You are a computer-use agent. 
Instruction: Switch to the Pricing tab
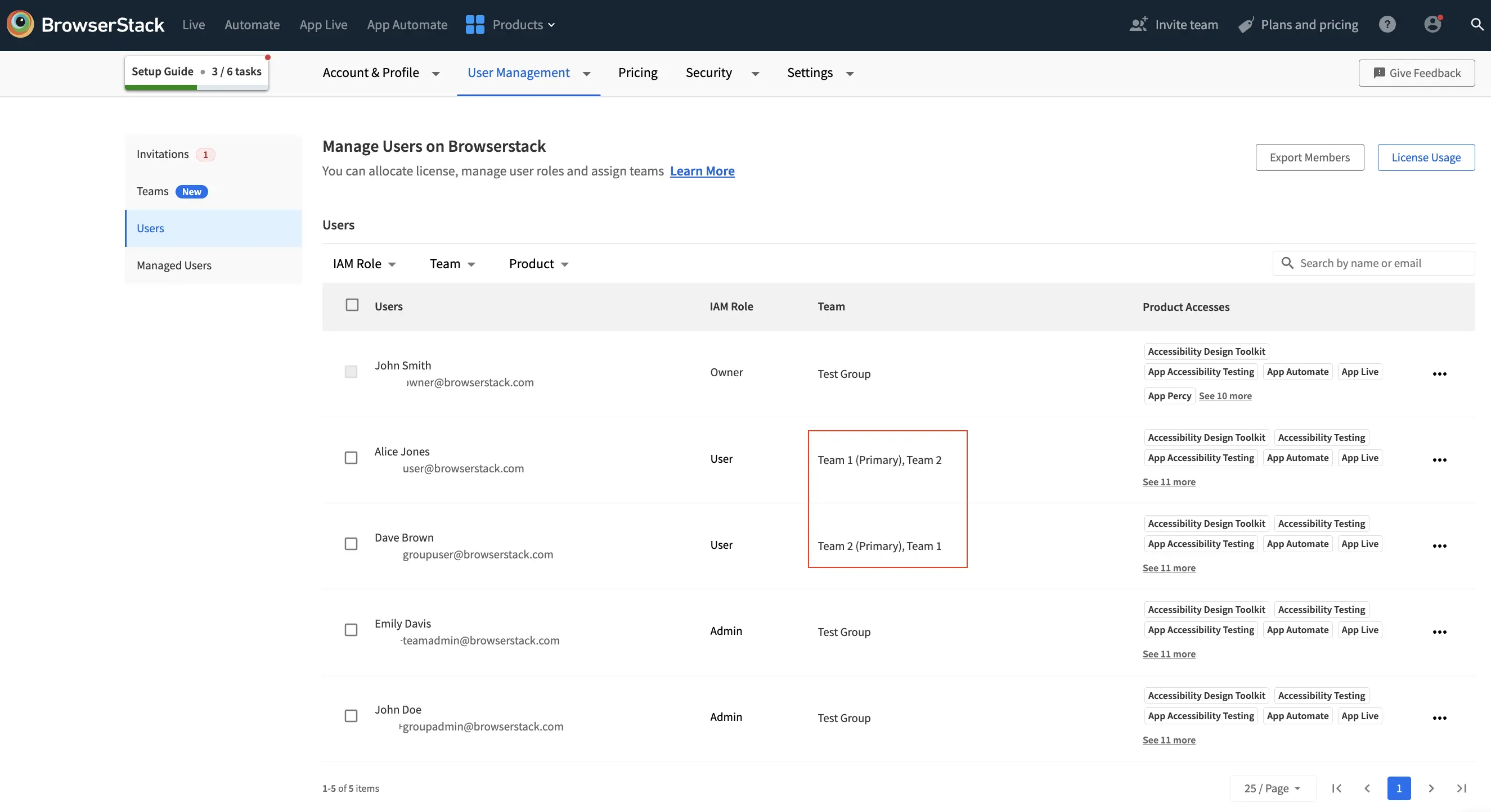637,73
